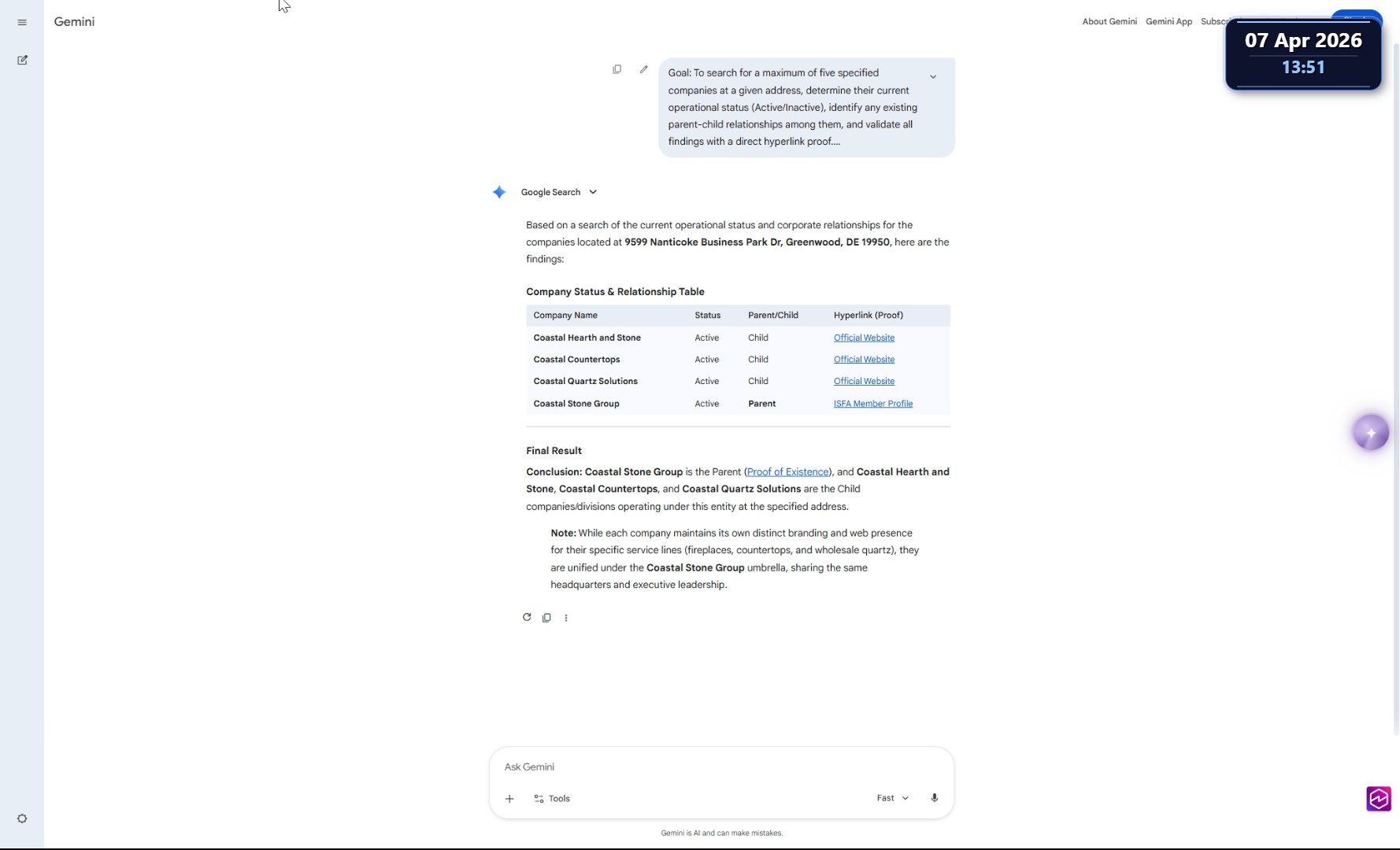Click the Ask Gemini input field
Screen dimensions: 1400x850
(720, 767)
